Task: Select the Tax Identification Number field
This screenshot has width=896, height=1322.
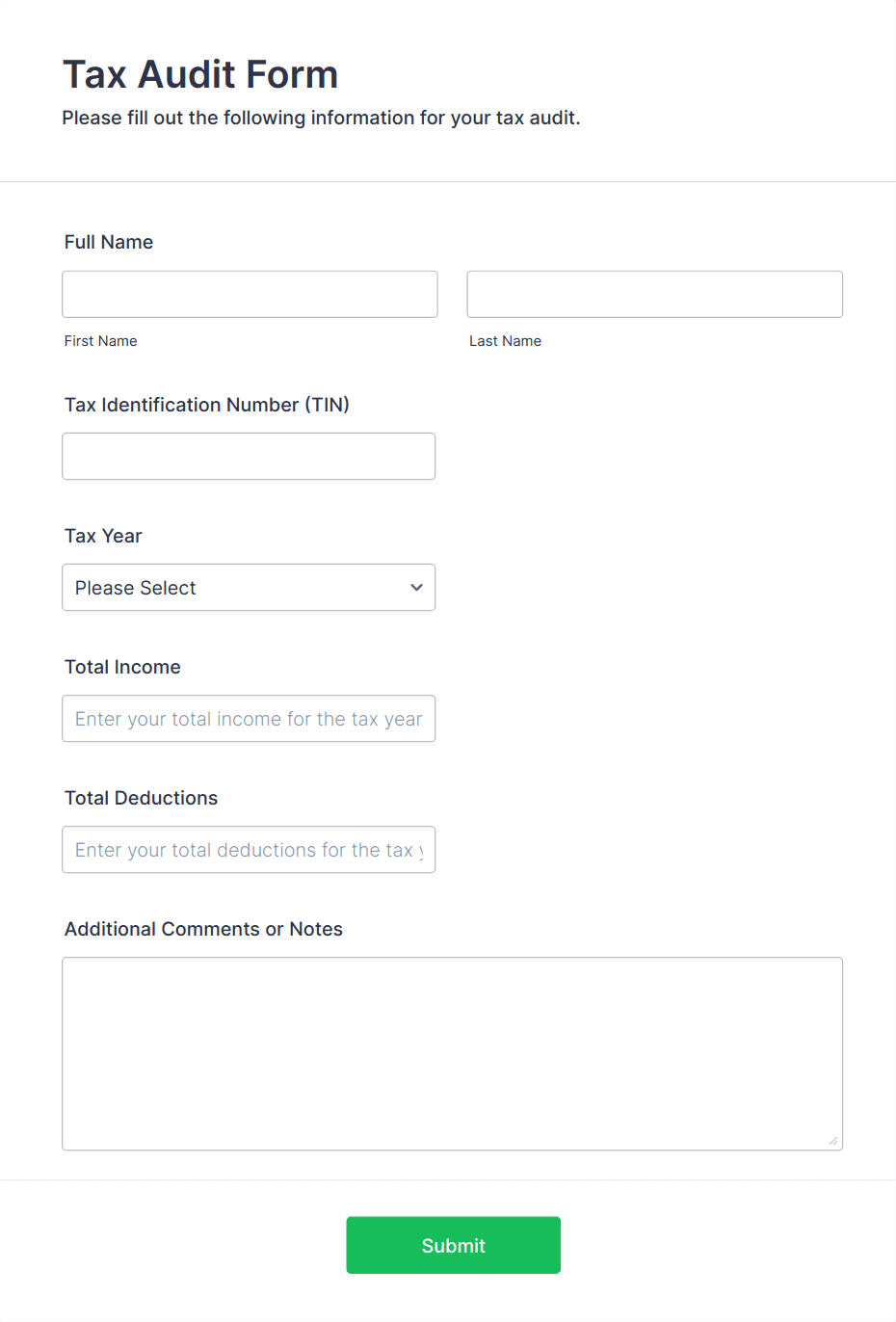Action: [x=249, y=456]
